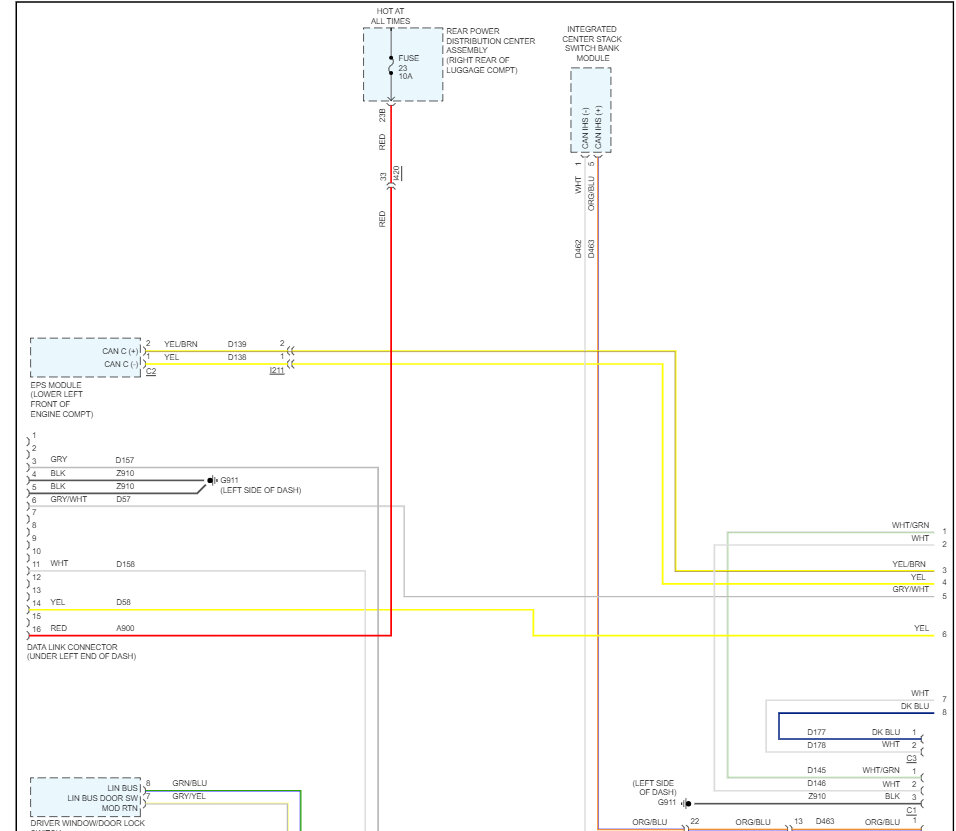Image resolution: width=956 pixels, height=831 pixels.
Task: Click the A900 circuit label
Action: [125, 628]
